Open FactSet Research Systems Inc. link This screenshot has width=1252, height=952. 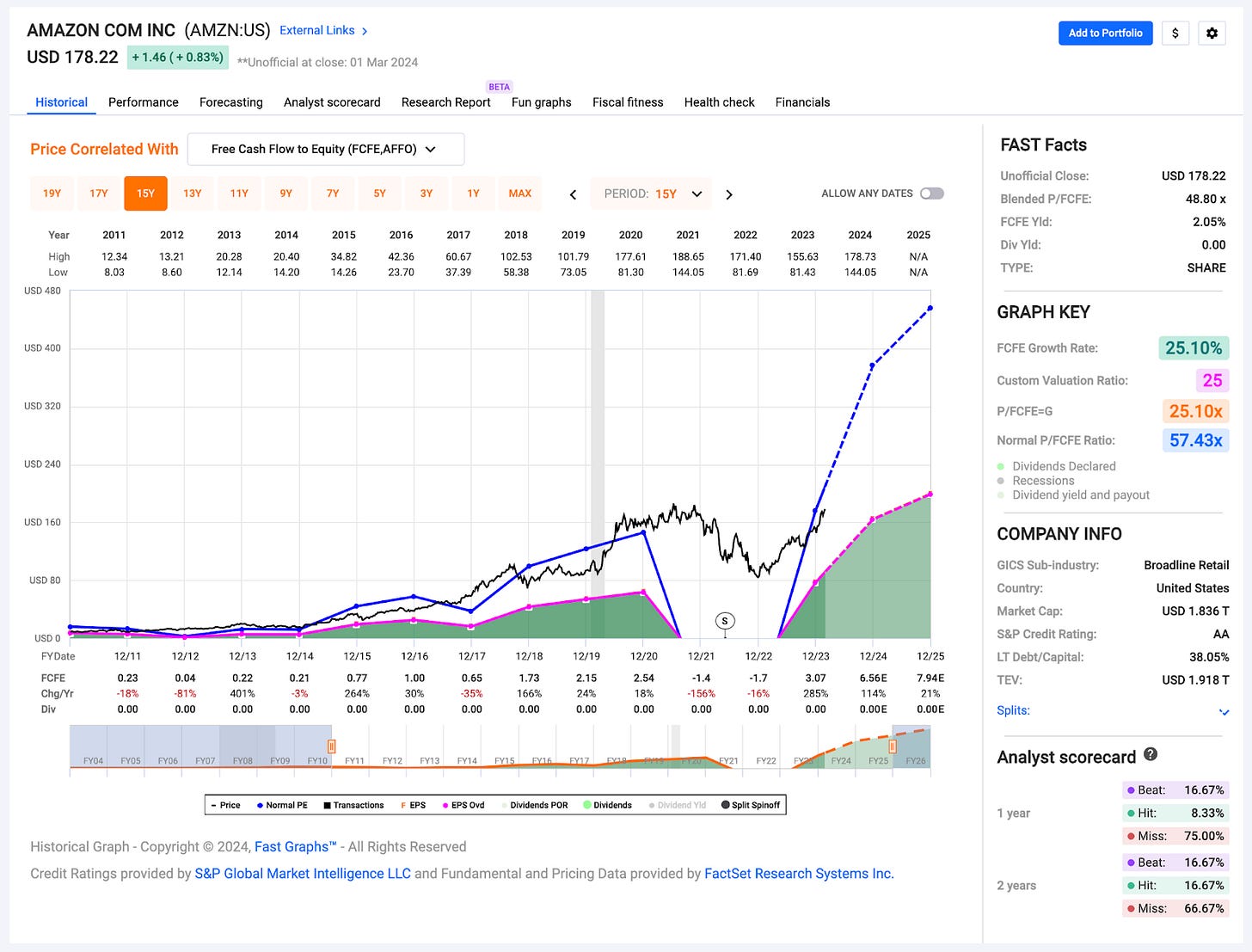[799, 874]
